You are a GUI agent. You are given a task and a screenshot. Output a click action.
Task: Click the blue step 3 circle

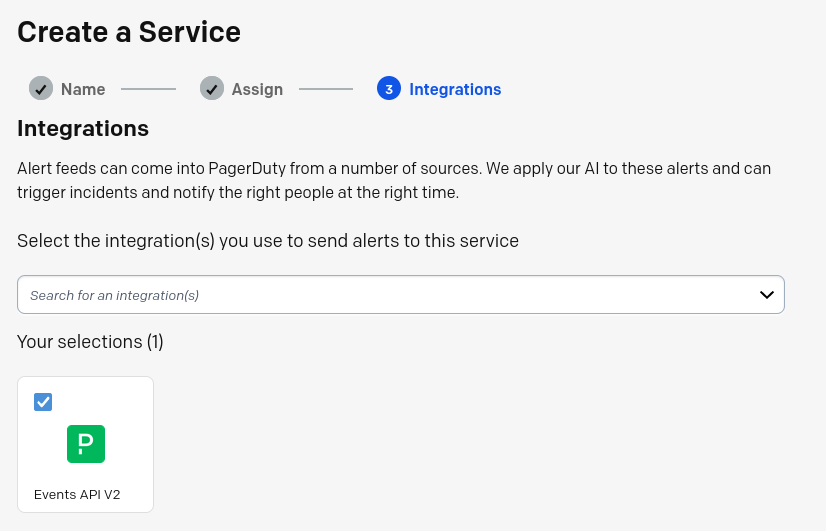389,88
